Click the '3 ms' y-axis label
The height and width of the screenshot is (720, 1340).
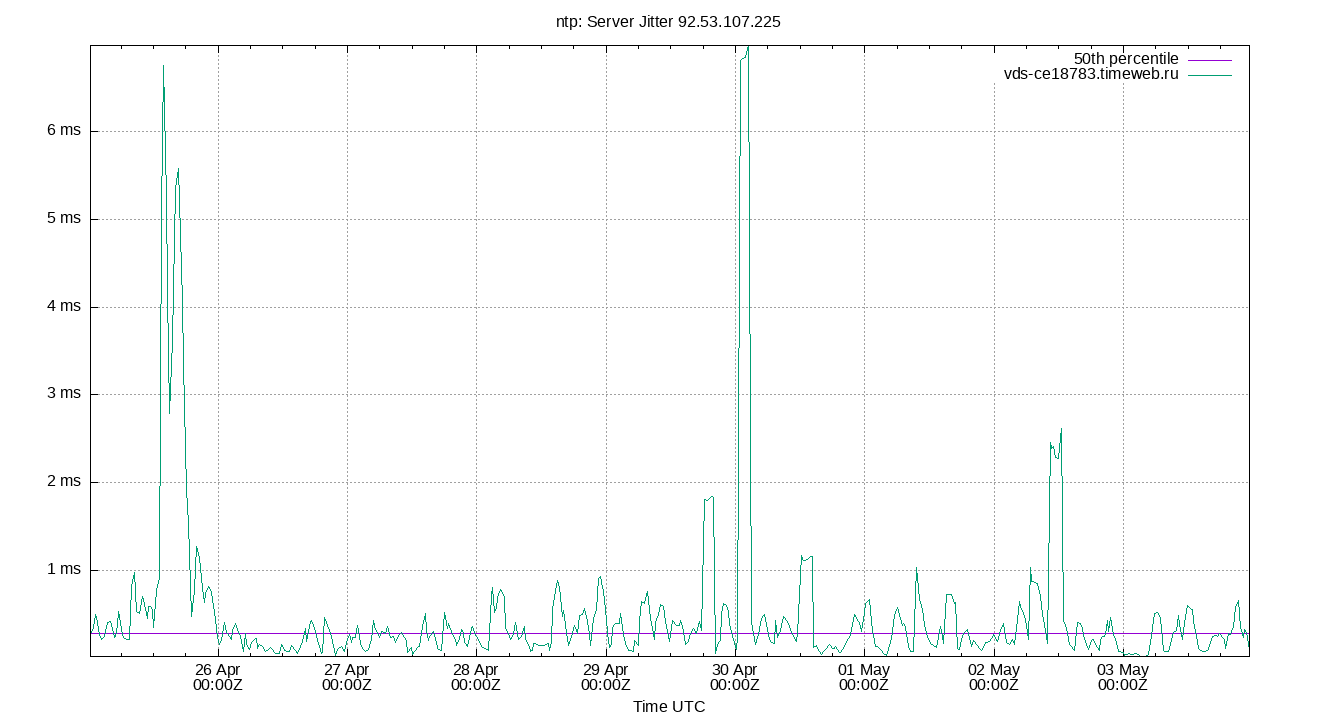[64, 393]
